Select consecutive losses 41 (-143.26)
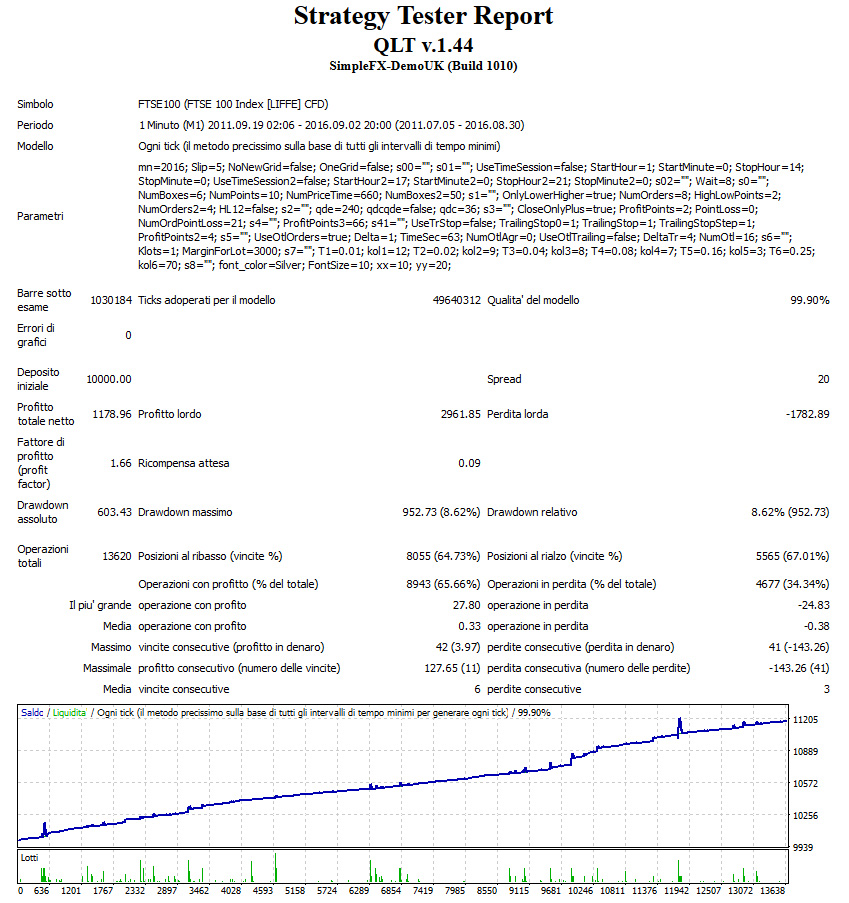849x903 pixels. pos(799,647)
